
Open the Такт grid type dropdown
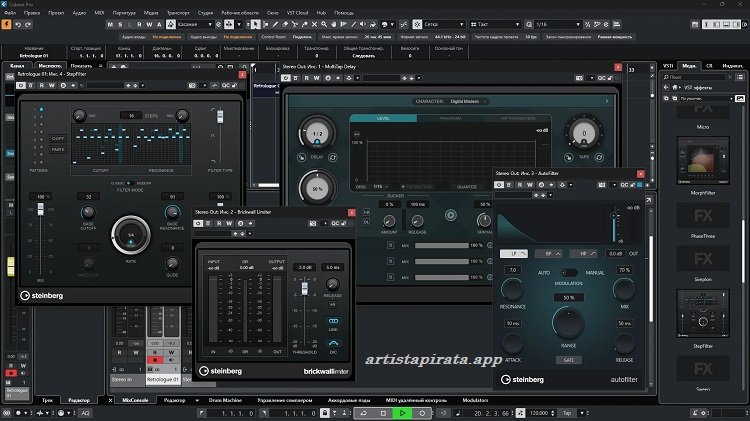click(495, 24)
